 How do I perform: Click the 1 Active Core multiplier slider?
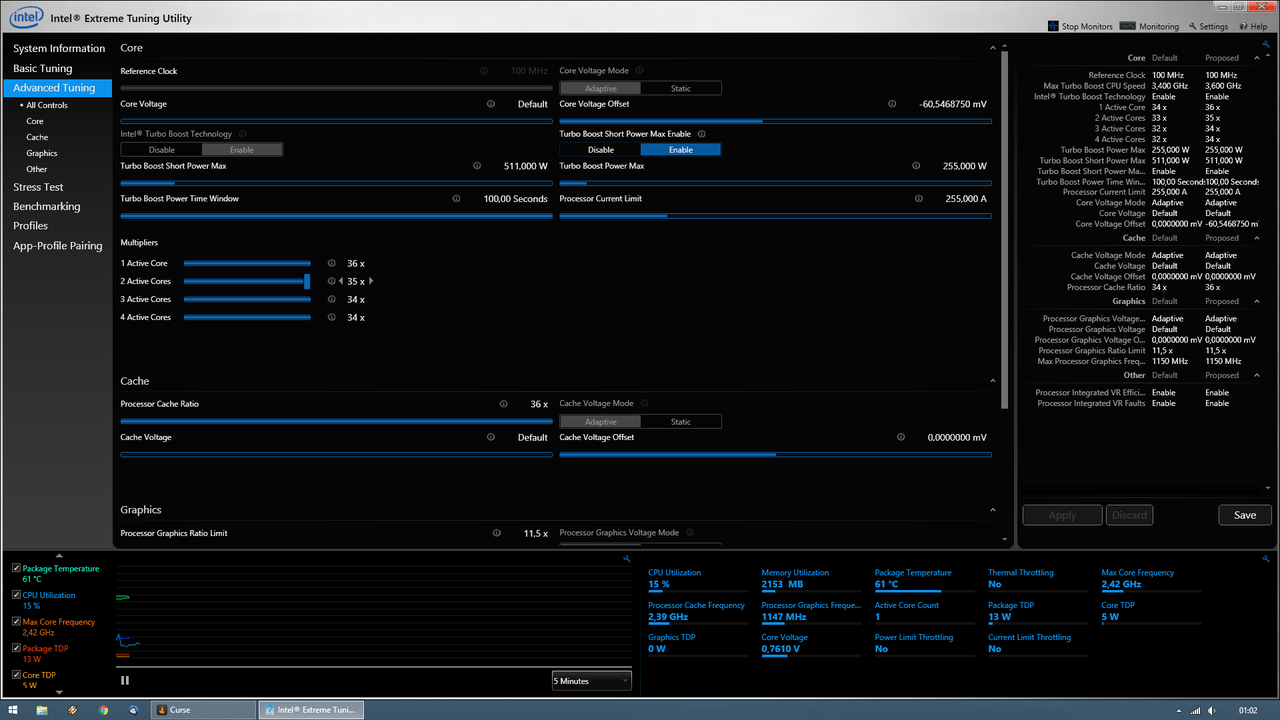[x=247, y=263]
